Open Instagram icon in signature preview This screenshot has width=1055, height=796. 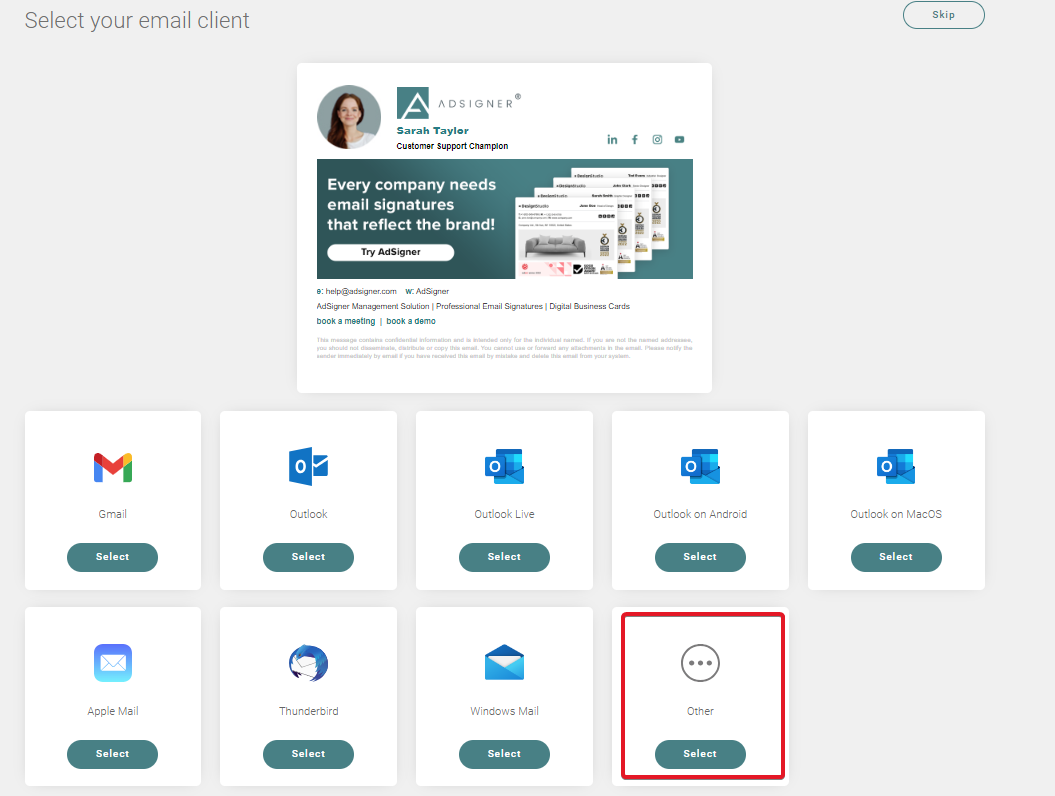pos(657,139)
